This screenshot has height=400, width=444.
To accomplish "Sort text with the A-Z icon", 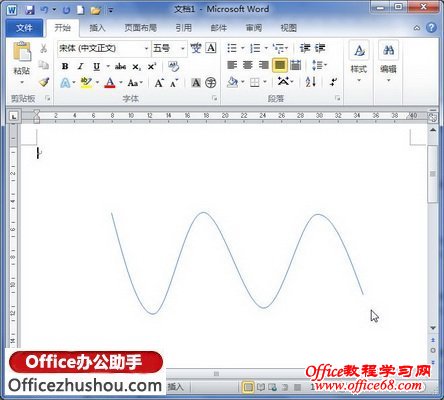I will pos(311,82).
